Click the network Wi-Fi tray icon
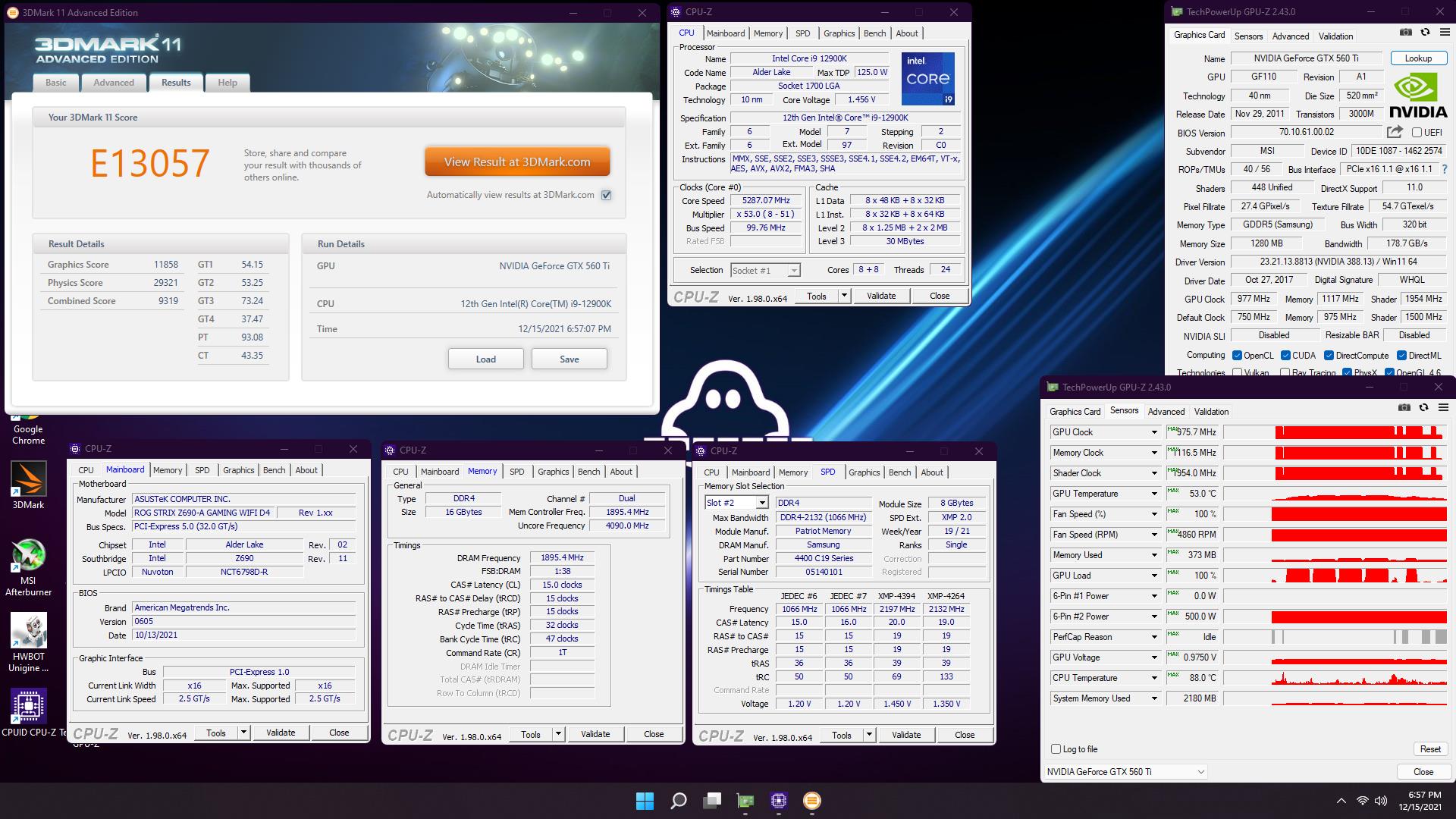1456x819 pixels. point(1363,801)
